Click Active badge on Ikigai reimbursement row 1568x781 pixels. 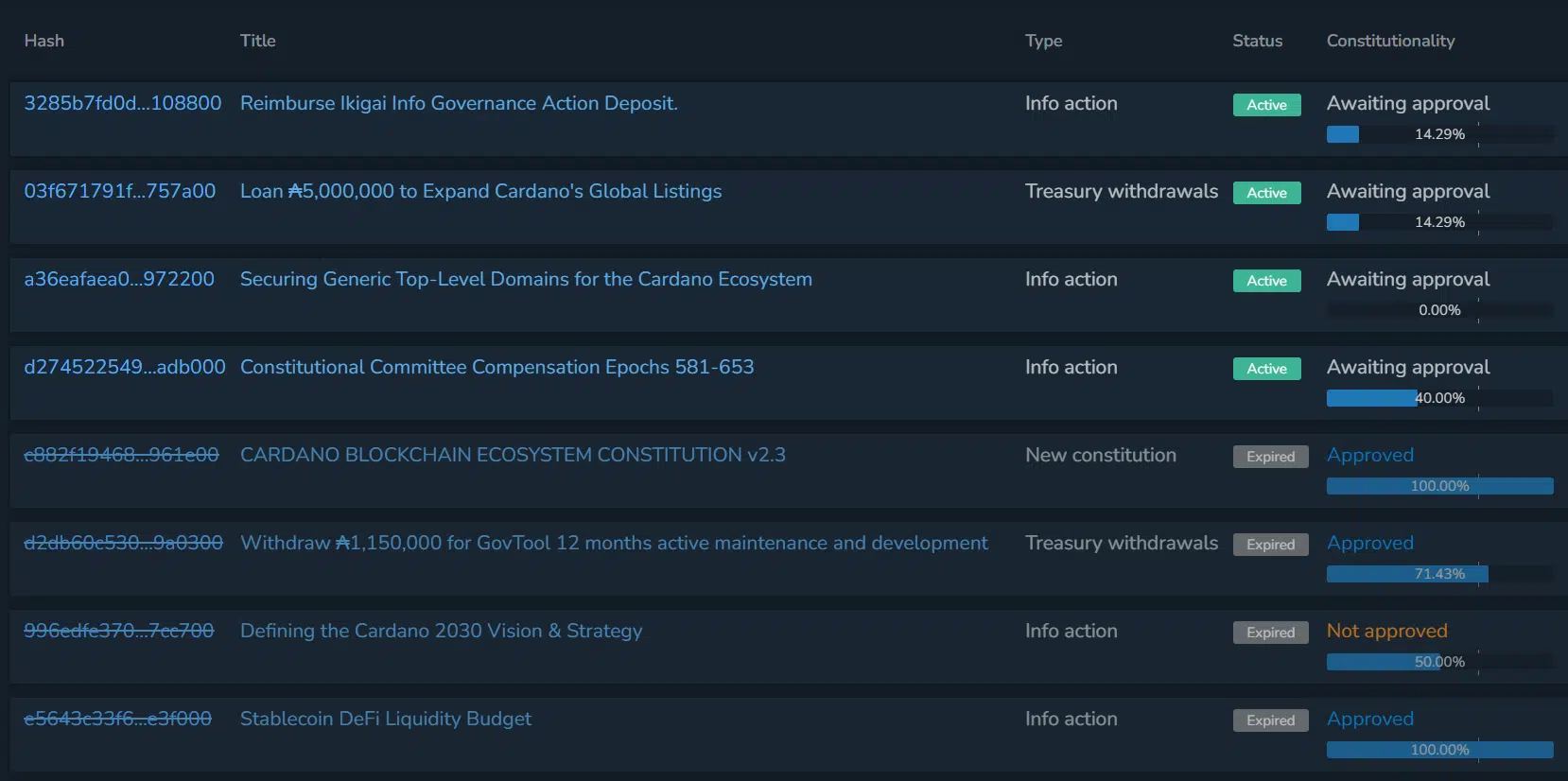click(x=1267, y=105)
